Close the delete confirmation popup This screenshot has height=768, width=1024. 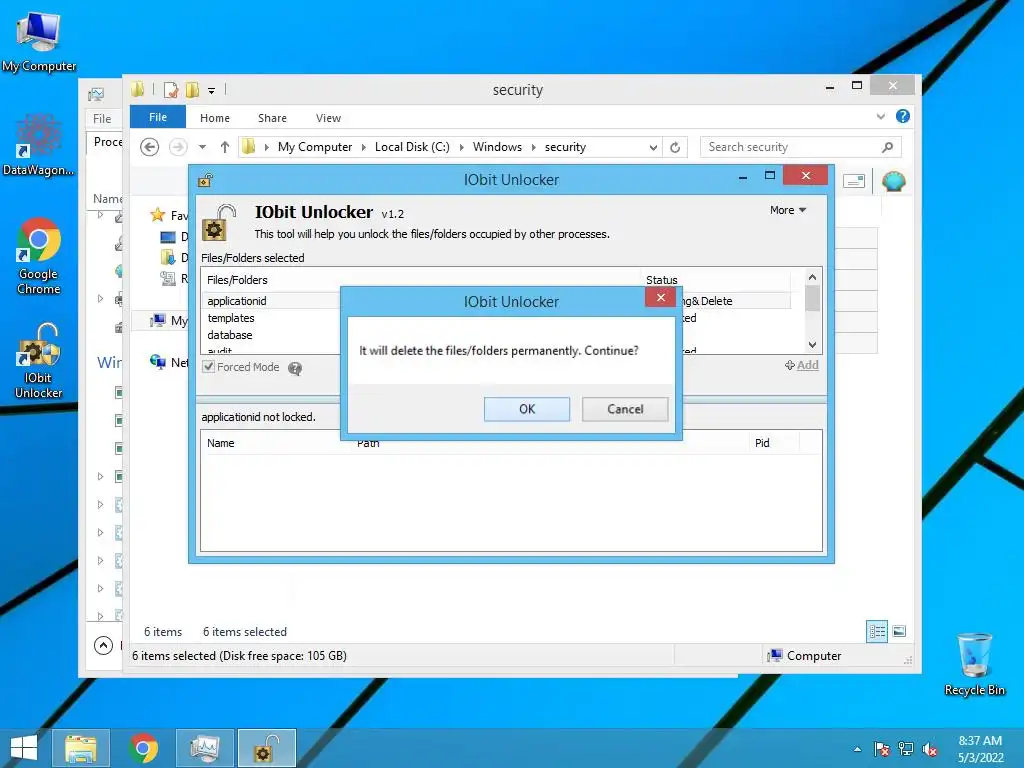pos(661,297)
